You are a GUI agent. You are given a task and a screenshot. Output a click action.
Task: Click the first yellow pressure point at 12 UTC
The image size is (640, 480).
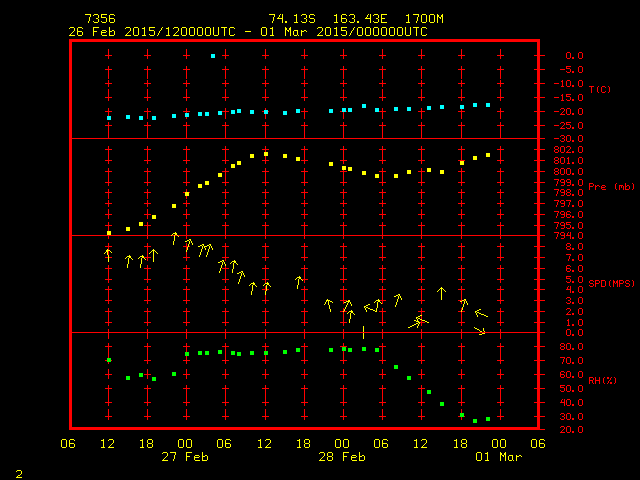click(109, 233)
